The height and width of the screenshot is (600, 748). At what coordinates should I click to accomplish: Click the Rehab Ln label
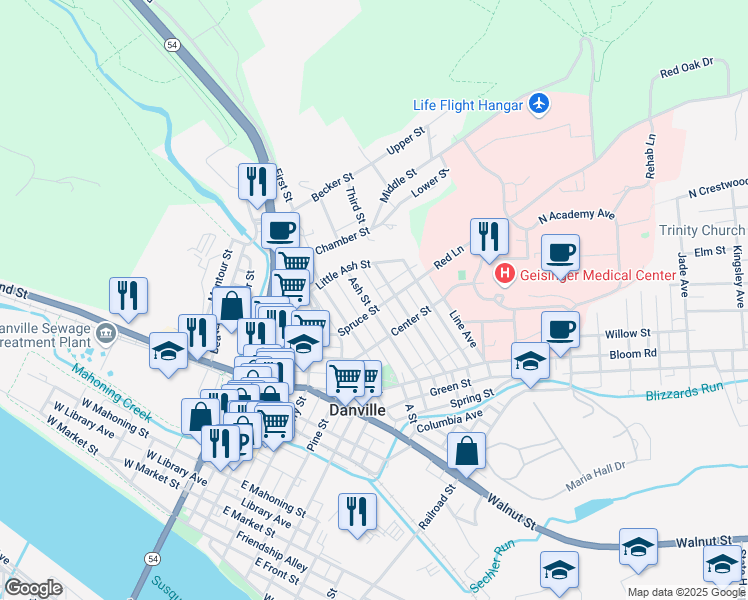(651, 156)
